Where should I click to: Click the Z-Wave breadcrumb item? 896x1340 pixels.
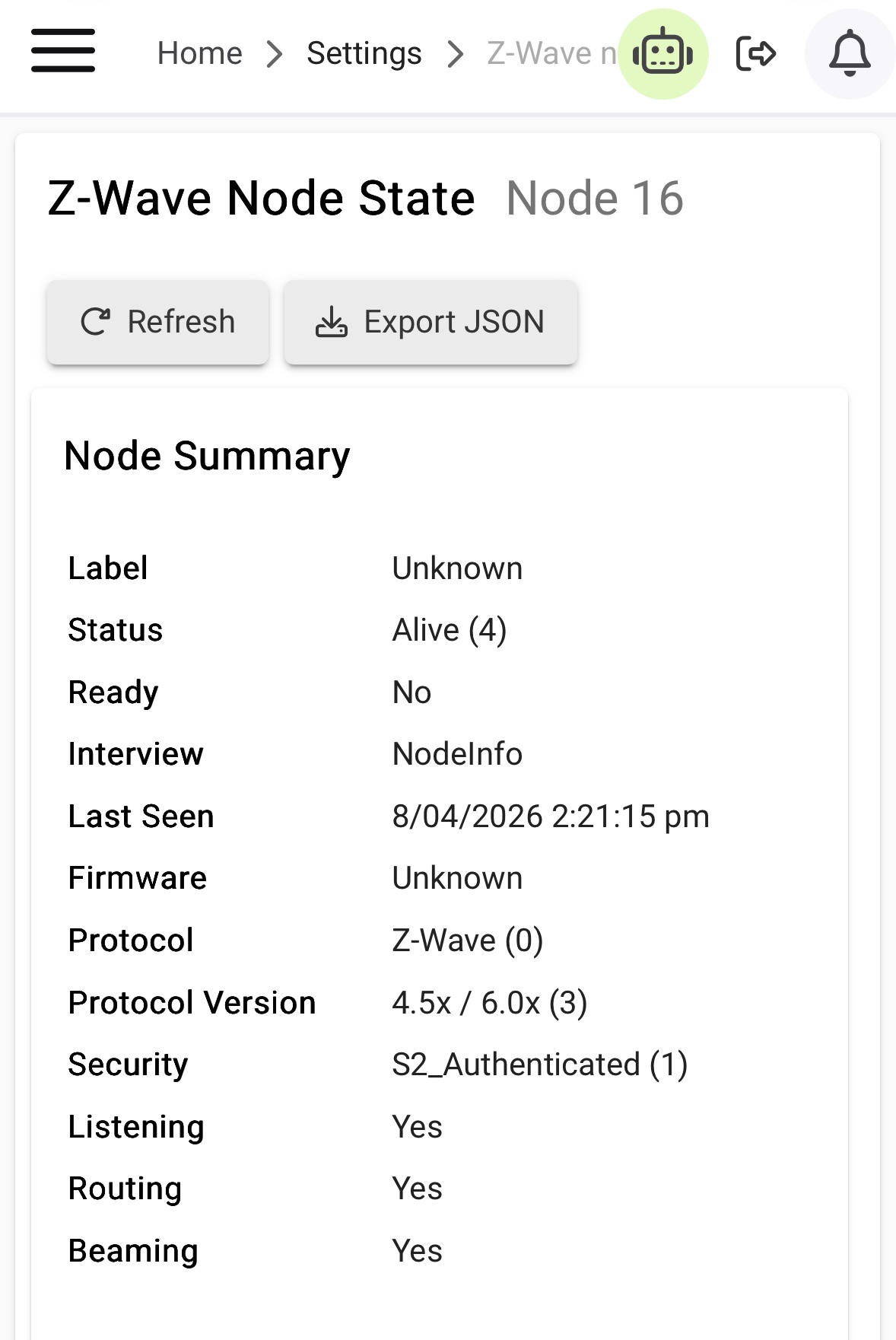(551, 54)
